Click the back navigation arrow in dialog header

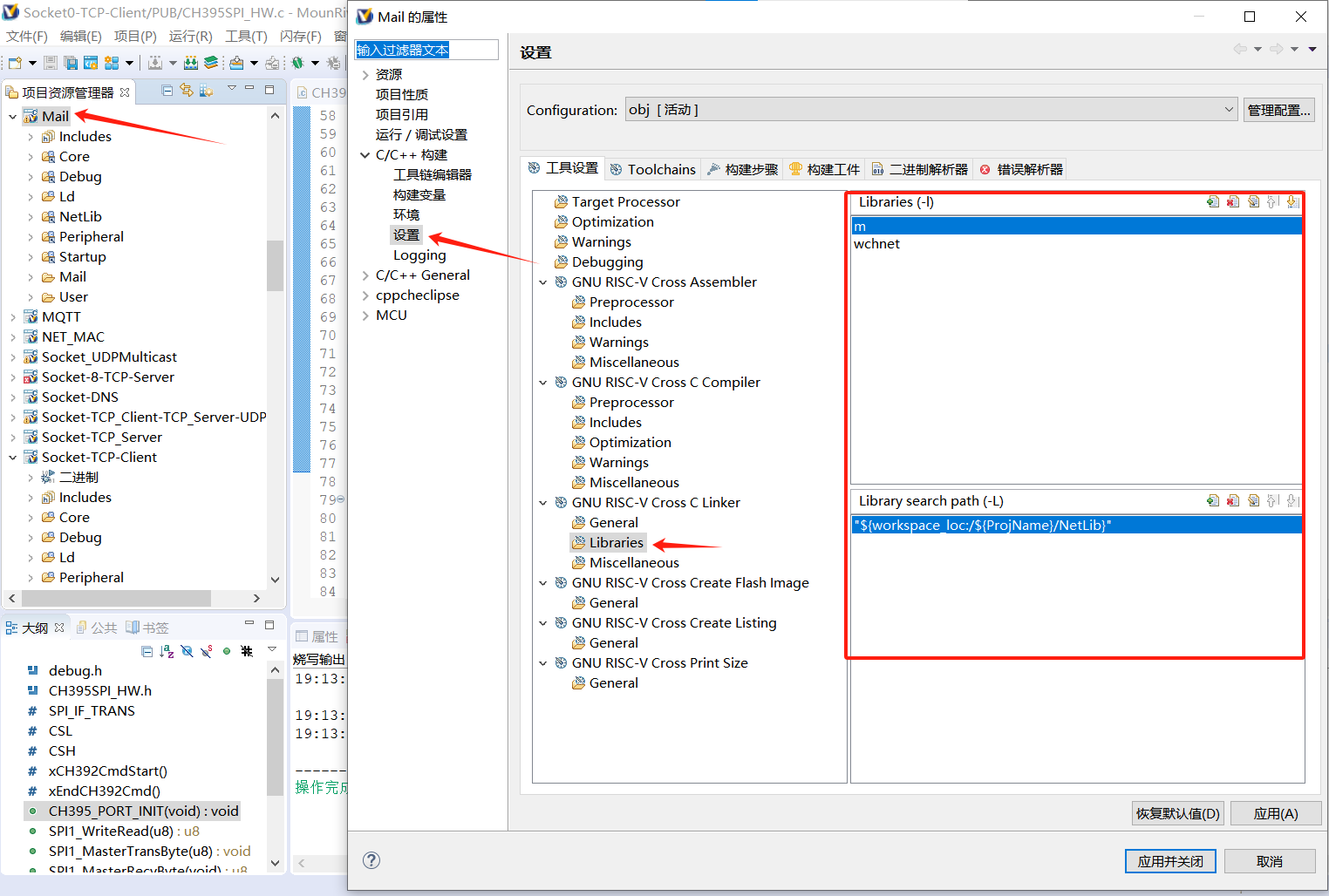[1240, 49]
